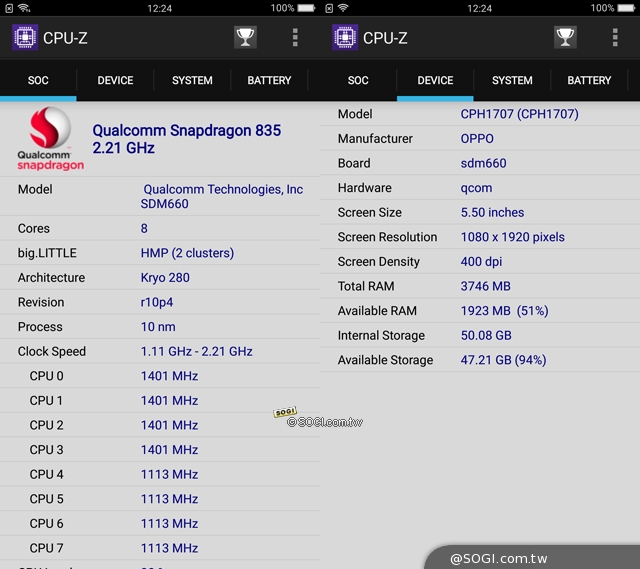
Task: Select the Available Storage row
Action: tap(480, 360)
